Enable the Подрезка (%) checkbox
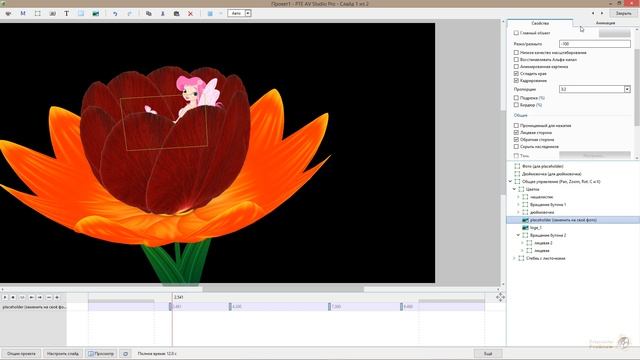Viewport: 640px width, 360px height. tap(516, 98)
